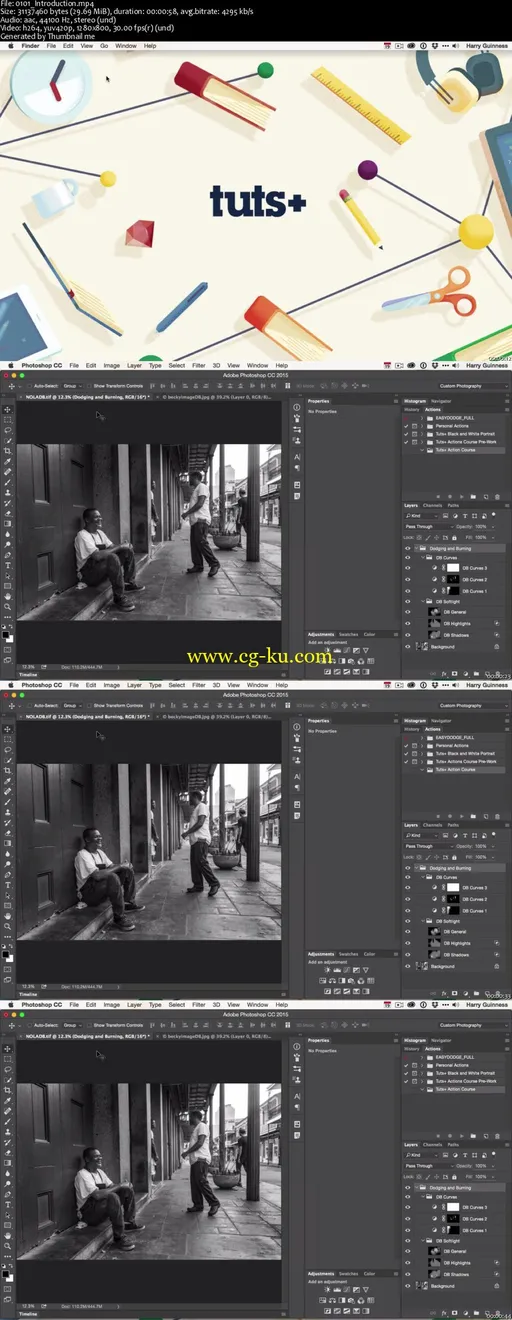Open the Filter menu in the first Photoshop frame
Viewport: 512px width, 1320px height.
199,366
